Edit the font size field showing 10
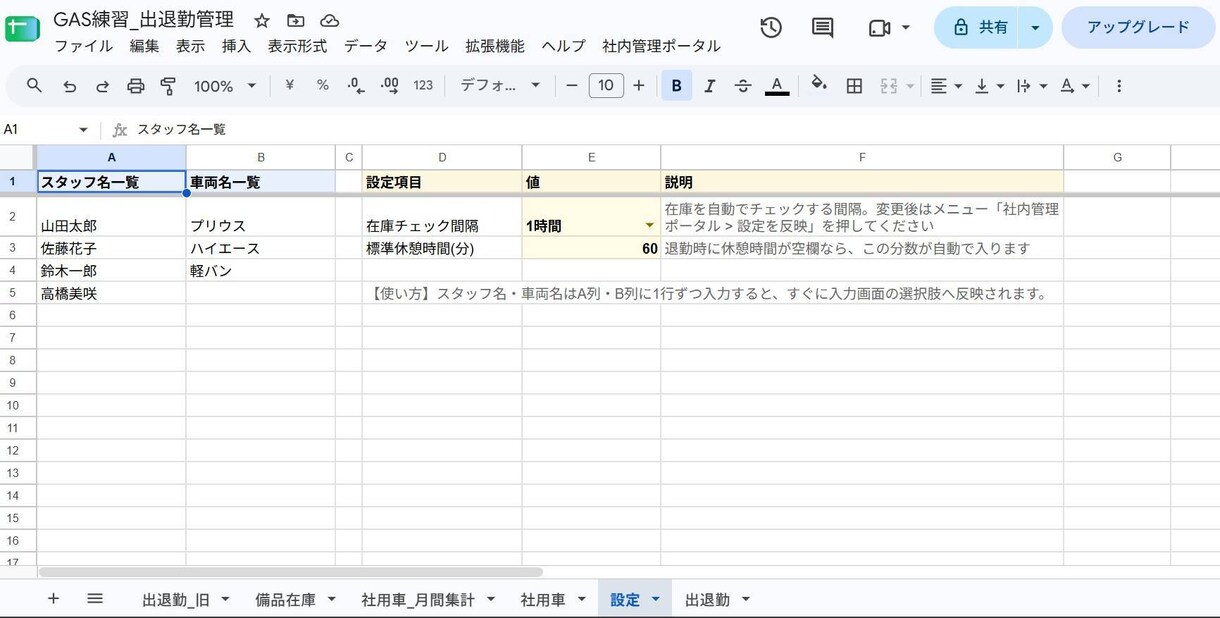This screenshot has width=1220, height=618. 606,86
